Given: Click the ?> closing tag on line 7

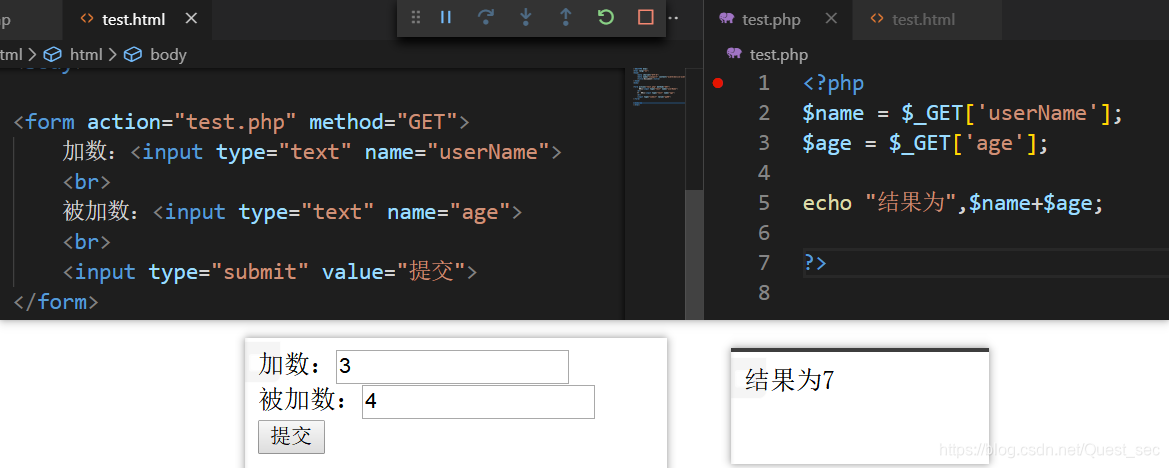Looking at the screenshot, I should pos(815,262).
